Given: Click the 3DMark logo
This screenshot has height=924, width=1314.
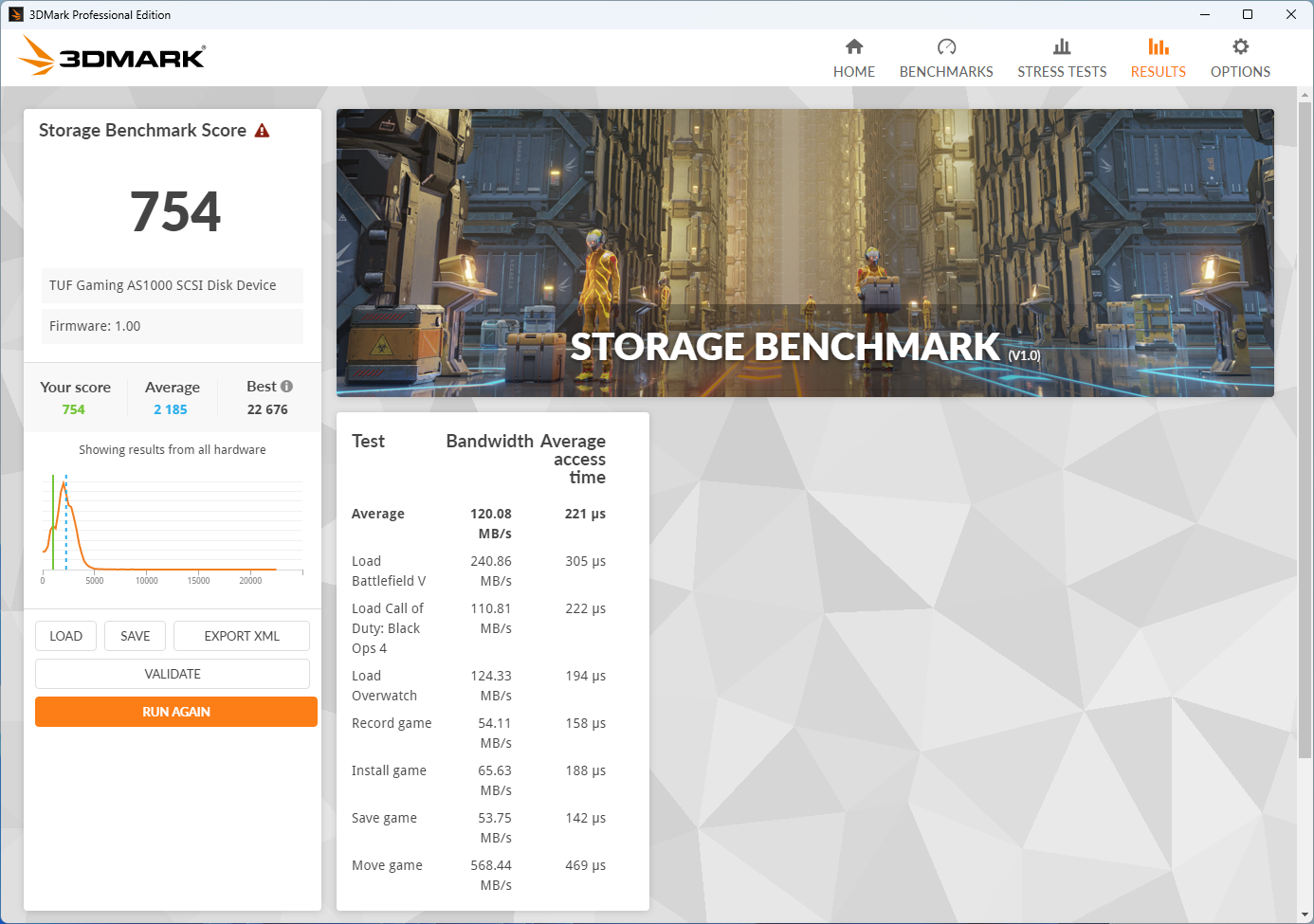Looking at the screenshot, I should tap(112, 56).
